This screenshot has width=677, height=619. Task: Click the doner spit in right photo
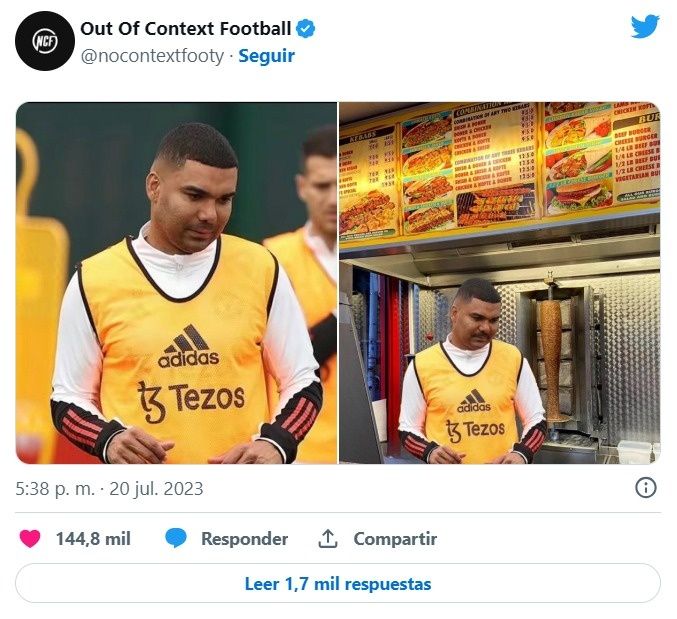(551, 355)
